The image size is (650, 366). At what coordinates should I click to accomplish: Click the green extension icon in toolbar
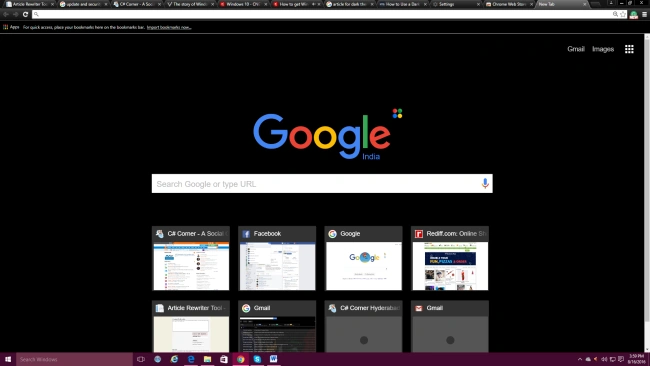[634, 15]
